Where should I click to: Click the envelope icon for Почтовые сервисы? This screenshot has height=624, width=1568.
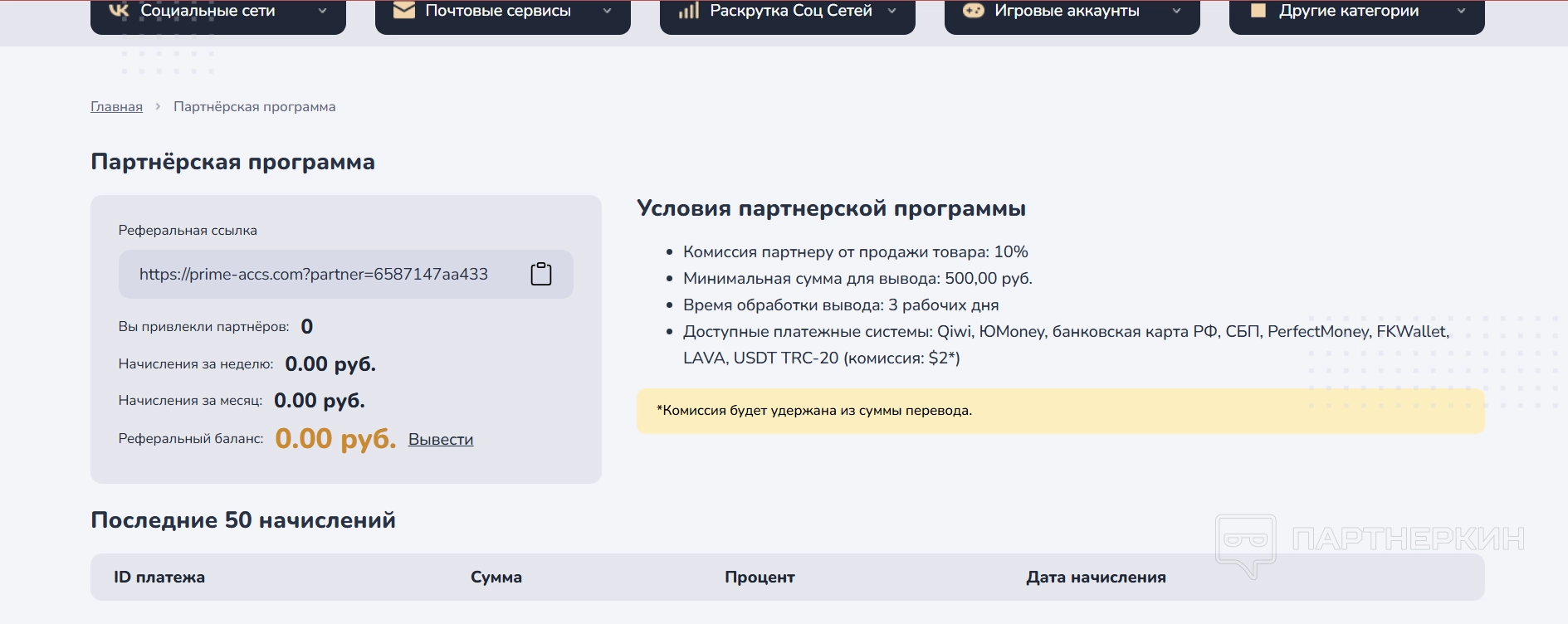404,10
